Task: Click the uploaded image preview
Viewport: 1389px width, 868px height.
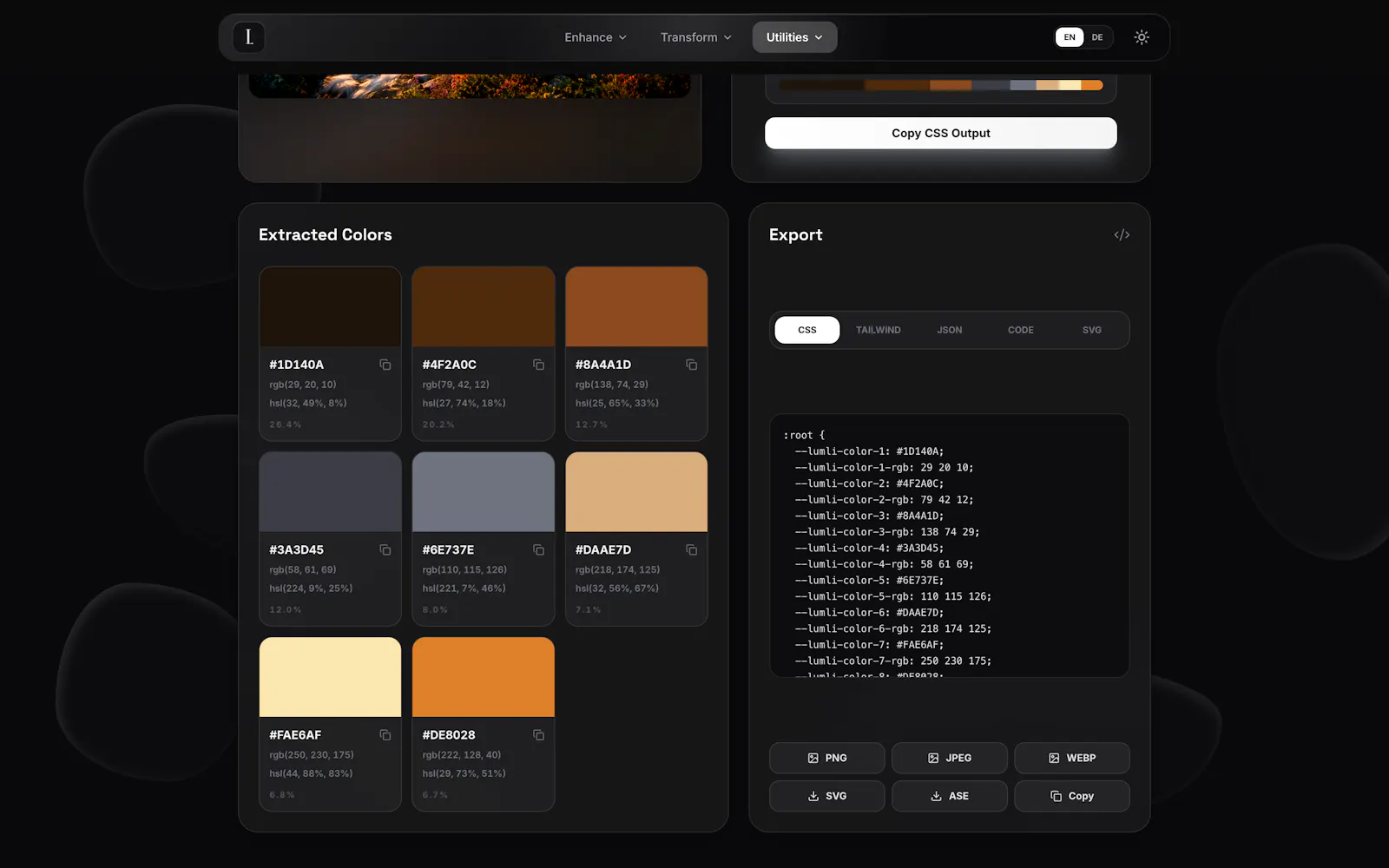Action: (x=470, y=86)
